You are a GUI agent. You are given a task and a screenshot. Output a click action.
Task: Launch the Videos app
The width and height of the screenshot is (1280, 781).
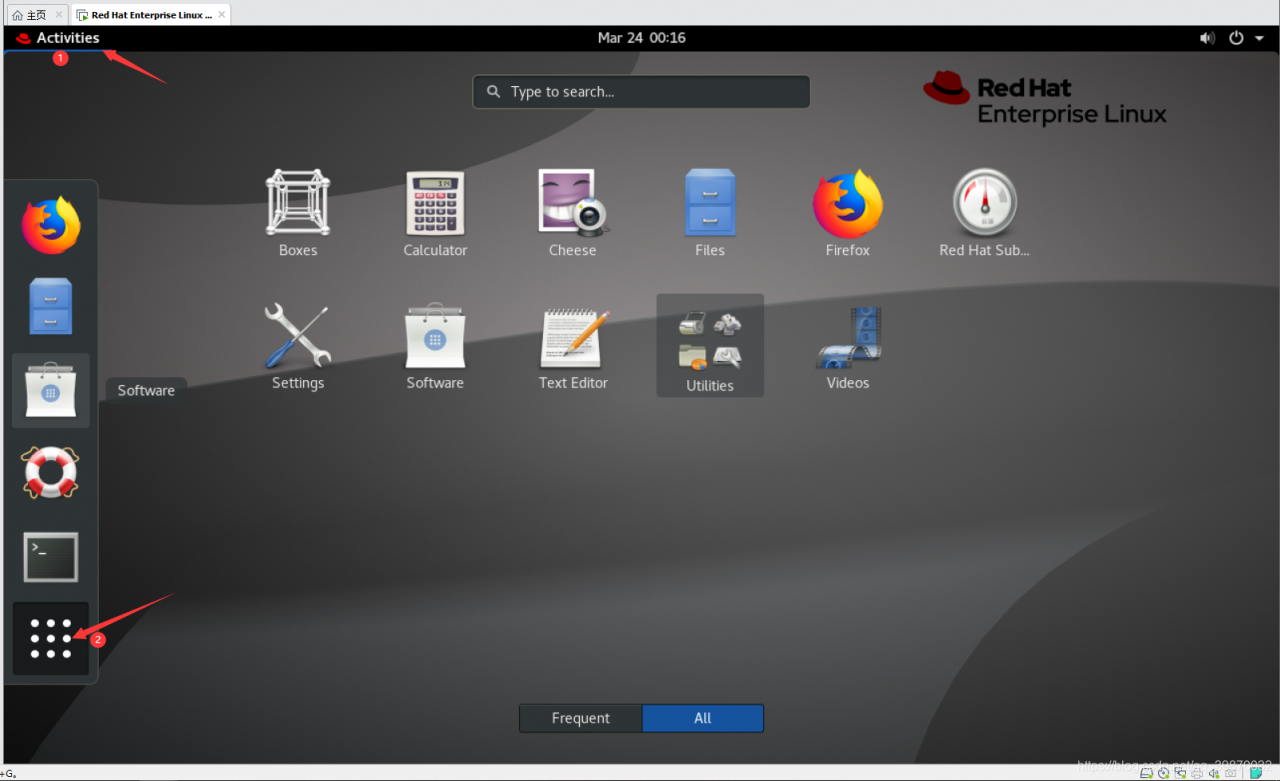coord(848,346)
